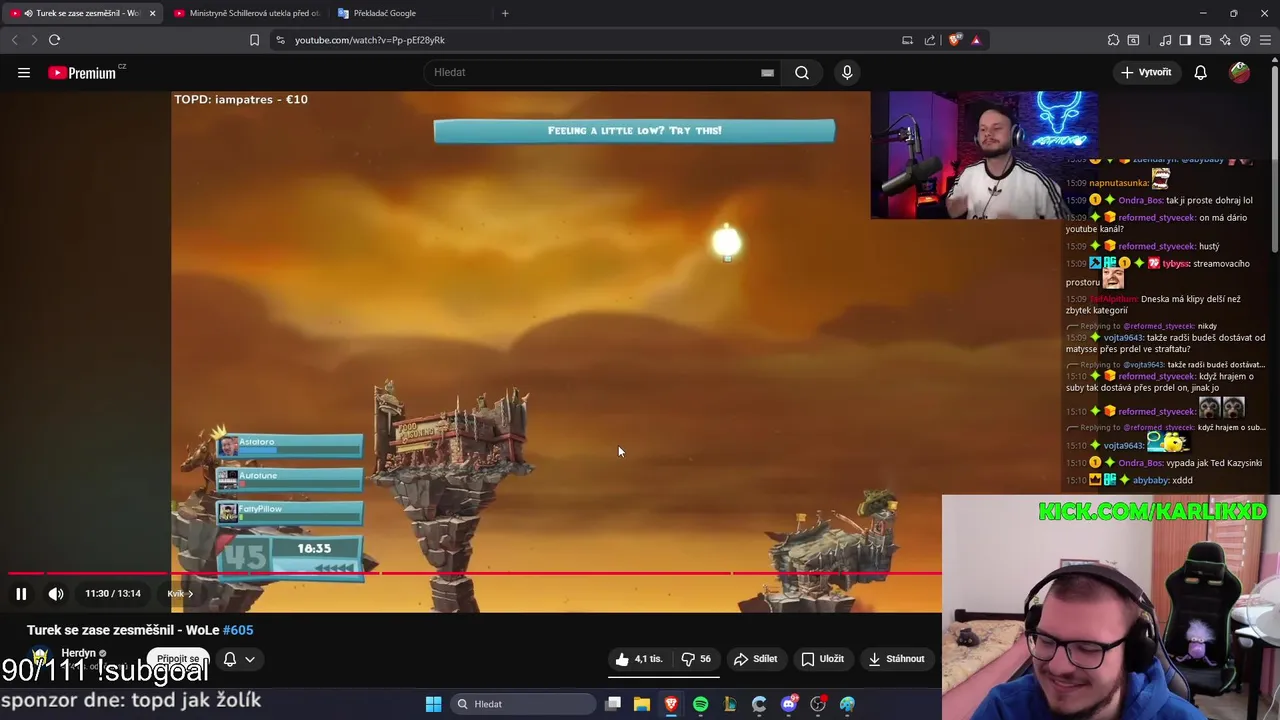Viewport: 1280px width, 720px height.
Task: Open the on-screen keyboard icon in search box
Action: coord(767,72)
